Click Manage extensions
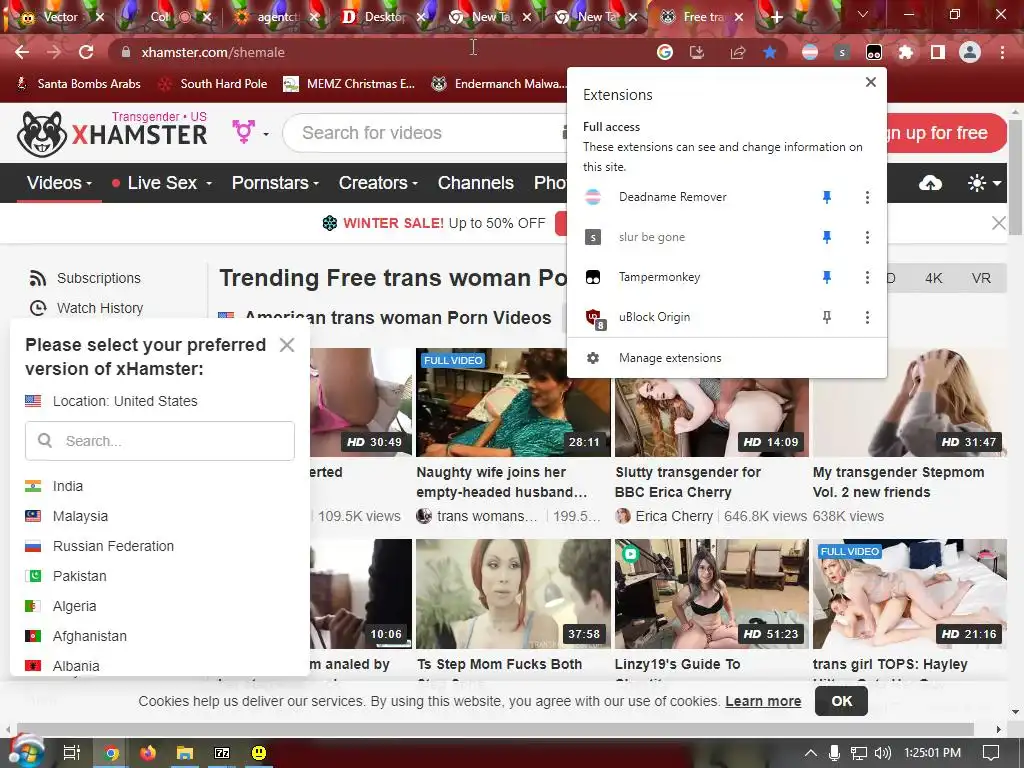 click(x=669, y=358)
